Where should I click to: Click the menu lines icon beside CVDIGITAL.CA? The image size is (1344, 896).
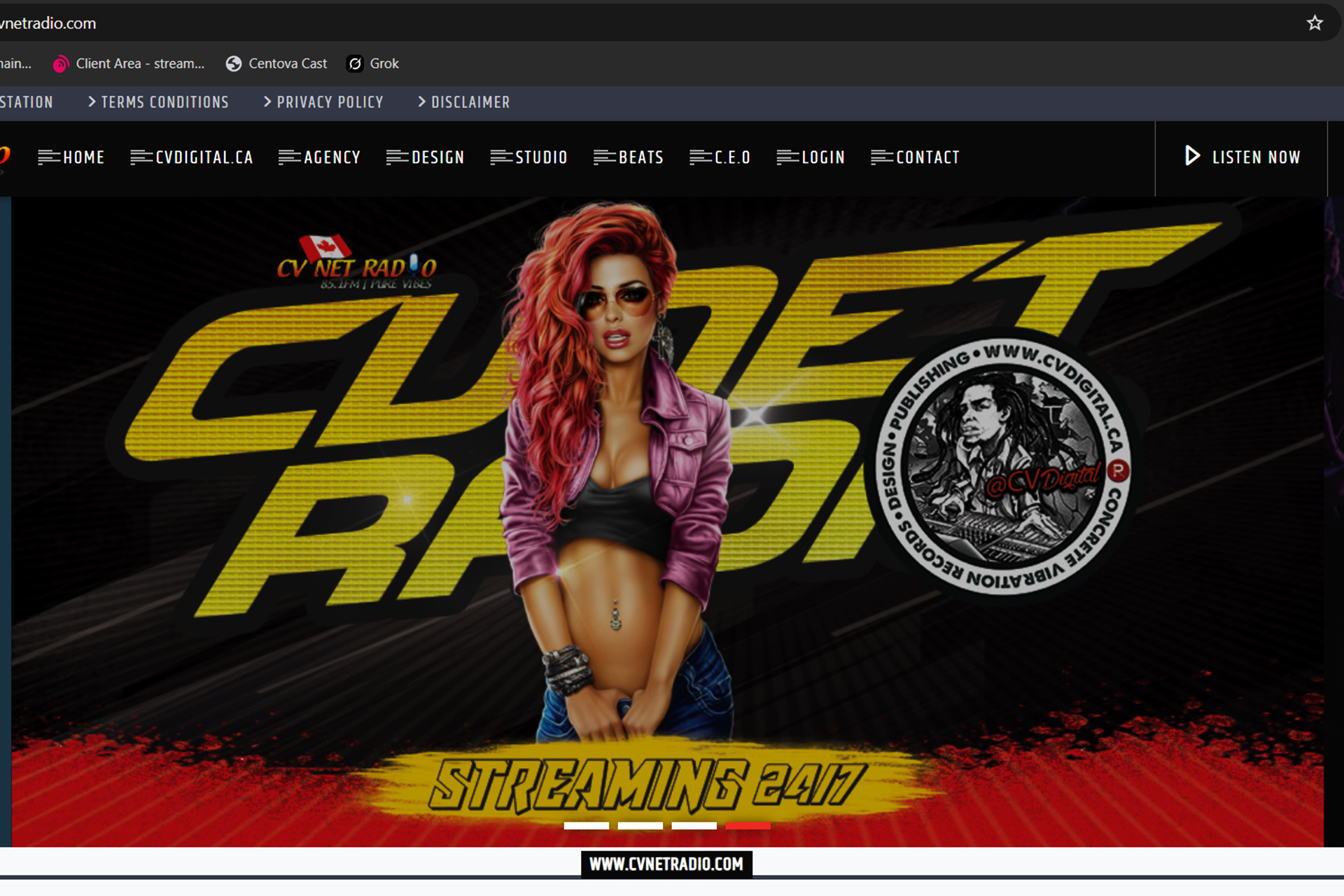[x=141, y=157]
